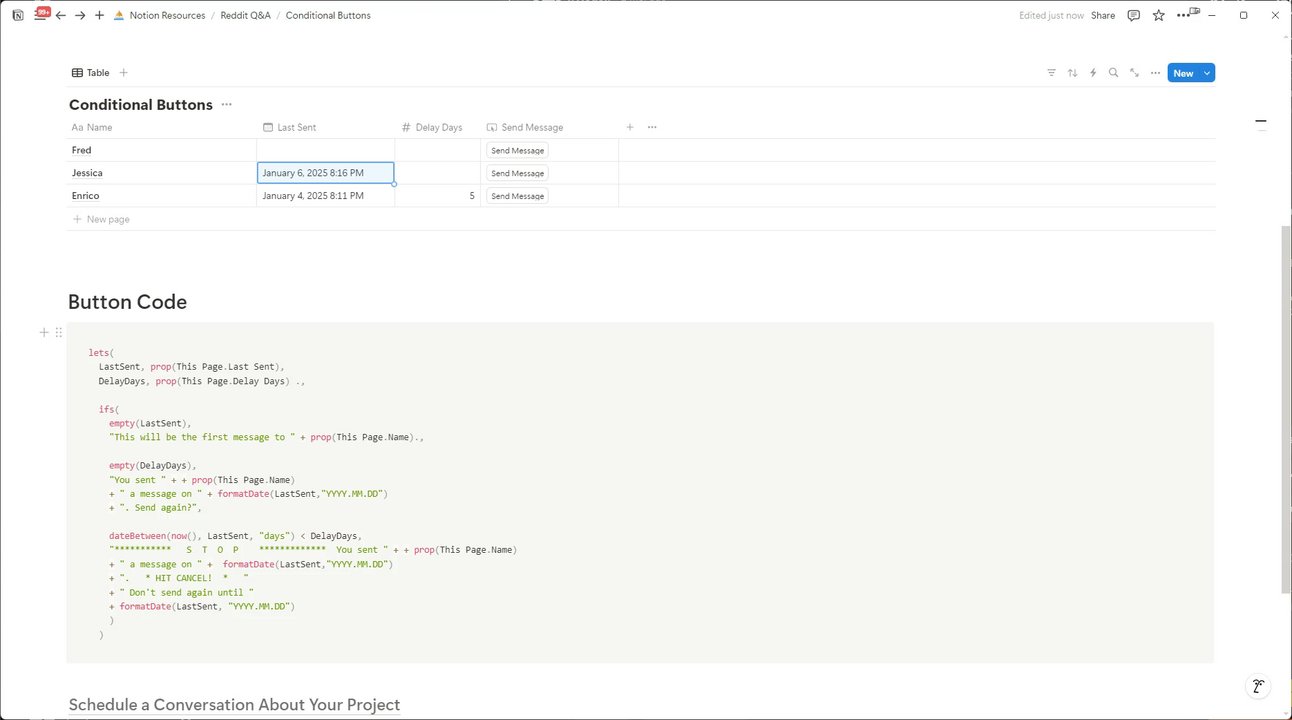Open automations lightning bolt icon
This screenshot has height=720, width=1292.
coord(1093,73)
